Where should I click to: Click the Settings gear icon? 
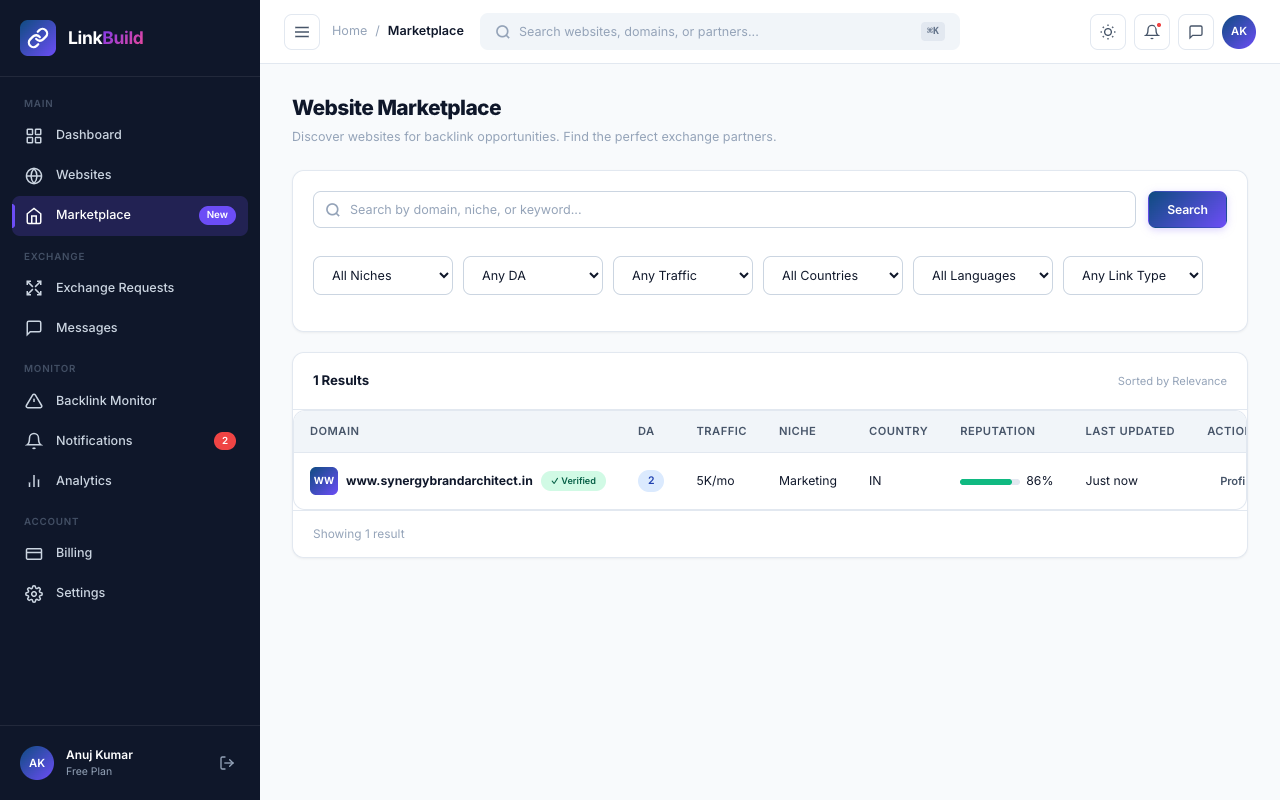pos(34,593)
